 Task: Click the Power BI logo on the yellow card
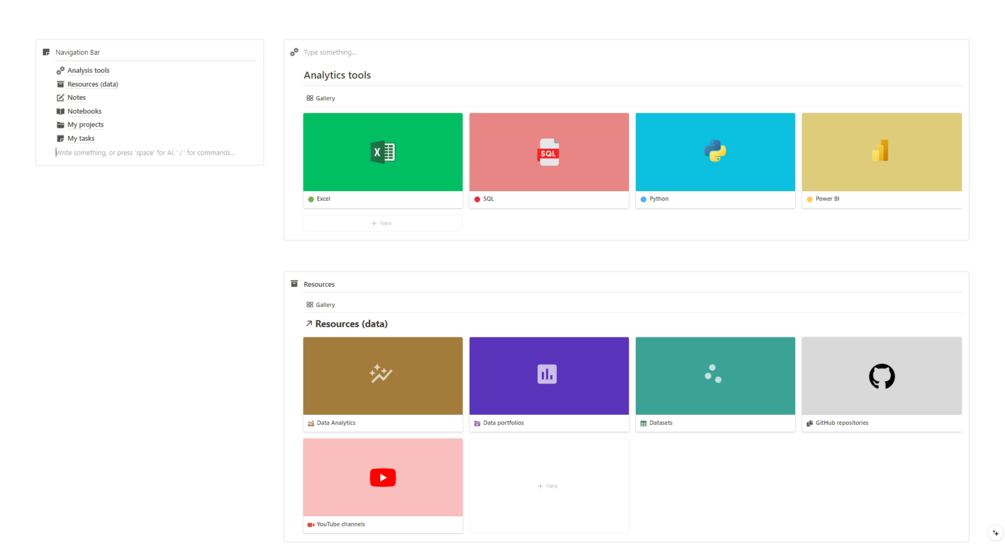(881, 151)
